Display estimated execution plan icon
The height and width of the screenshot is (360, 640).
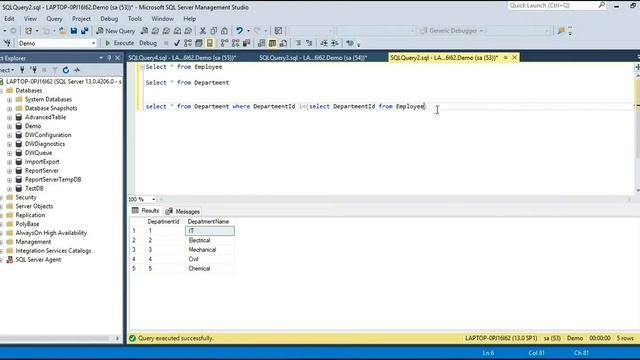pyautogui.click(x=188, y=43)
